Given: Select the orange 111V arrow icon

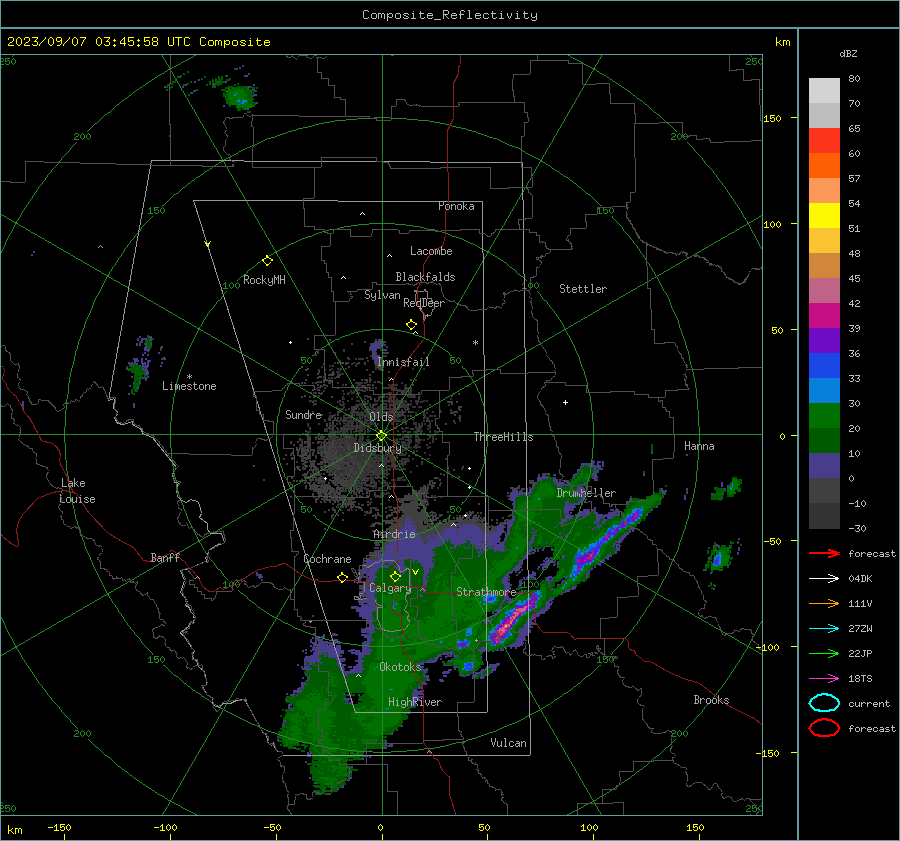Looking at the screenshot, I should 824,603.
